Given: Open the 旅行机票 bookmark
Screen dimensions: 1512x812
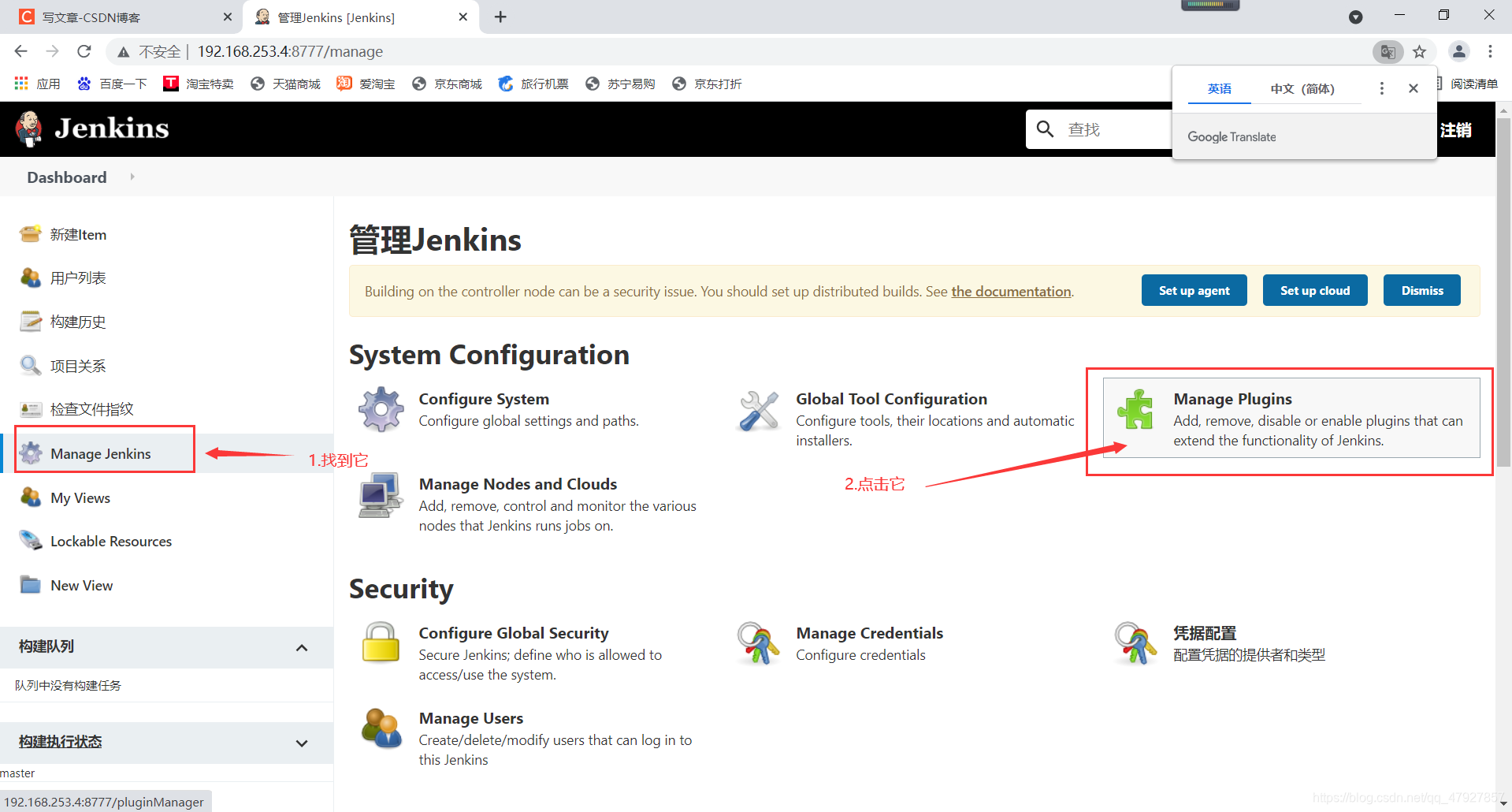Looking at the screenshot, I should coord(533,84).
